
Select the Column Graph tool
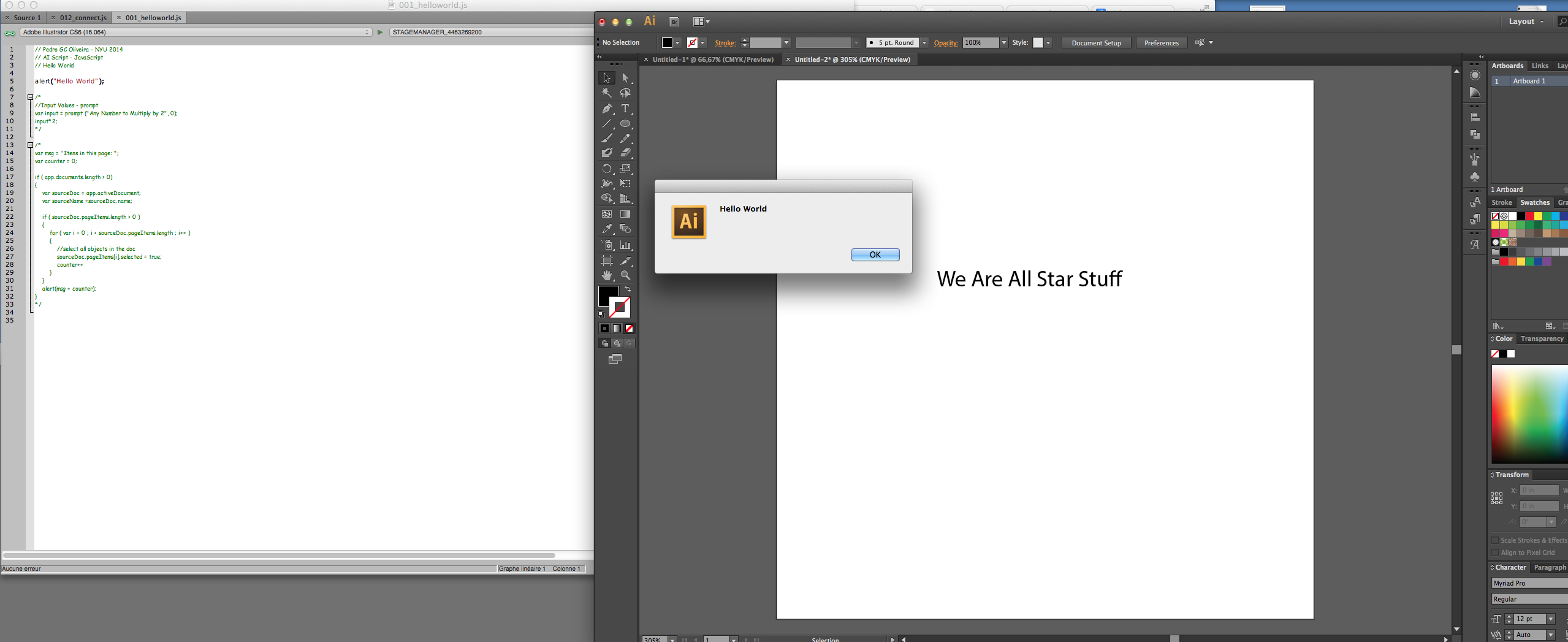click(625, 245)
